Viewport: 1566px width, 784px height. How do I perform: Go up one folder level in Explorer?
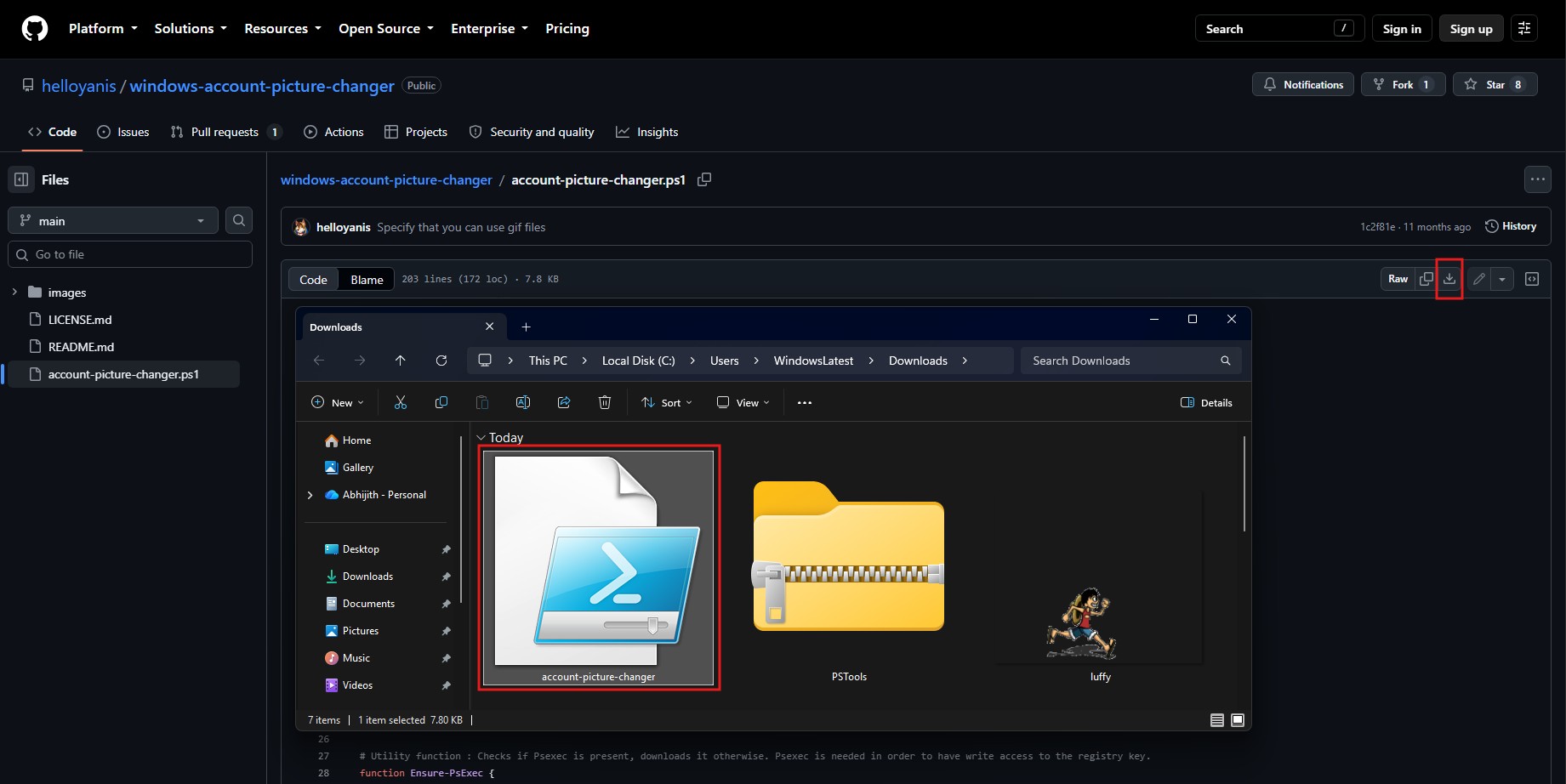[401, 361]
